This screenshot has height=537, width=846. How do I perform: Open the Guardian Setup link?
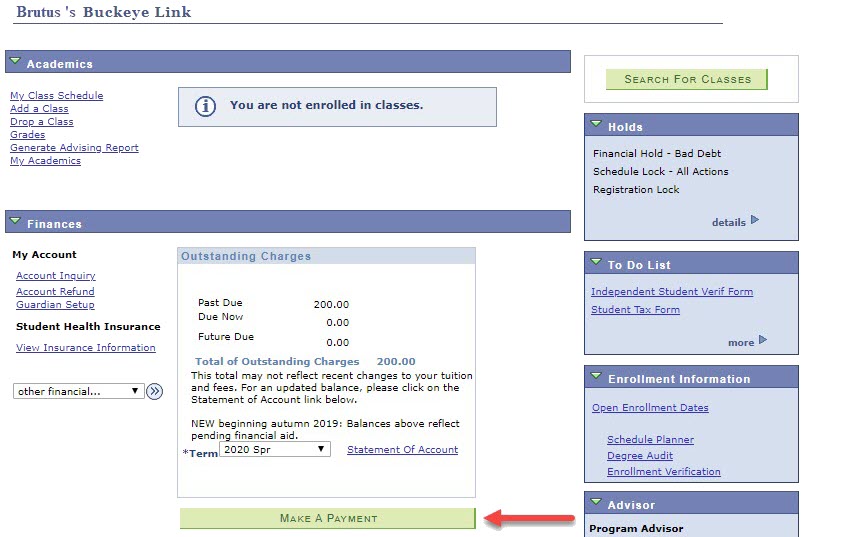point(55,304)
